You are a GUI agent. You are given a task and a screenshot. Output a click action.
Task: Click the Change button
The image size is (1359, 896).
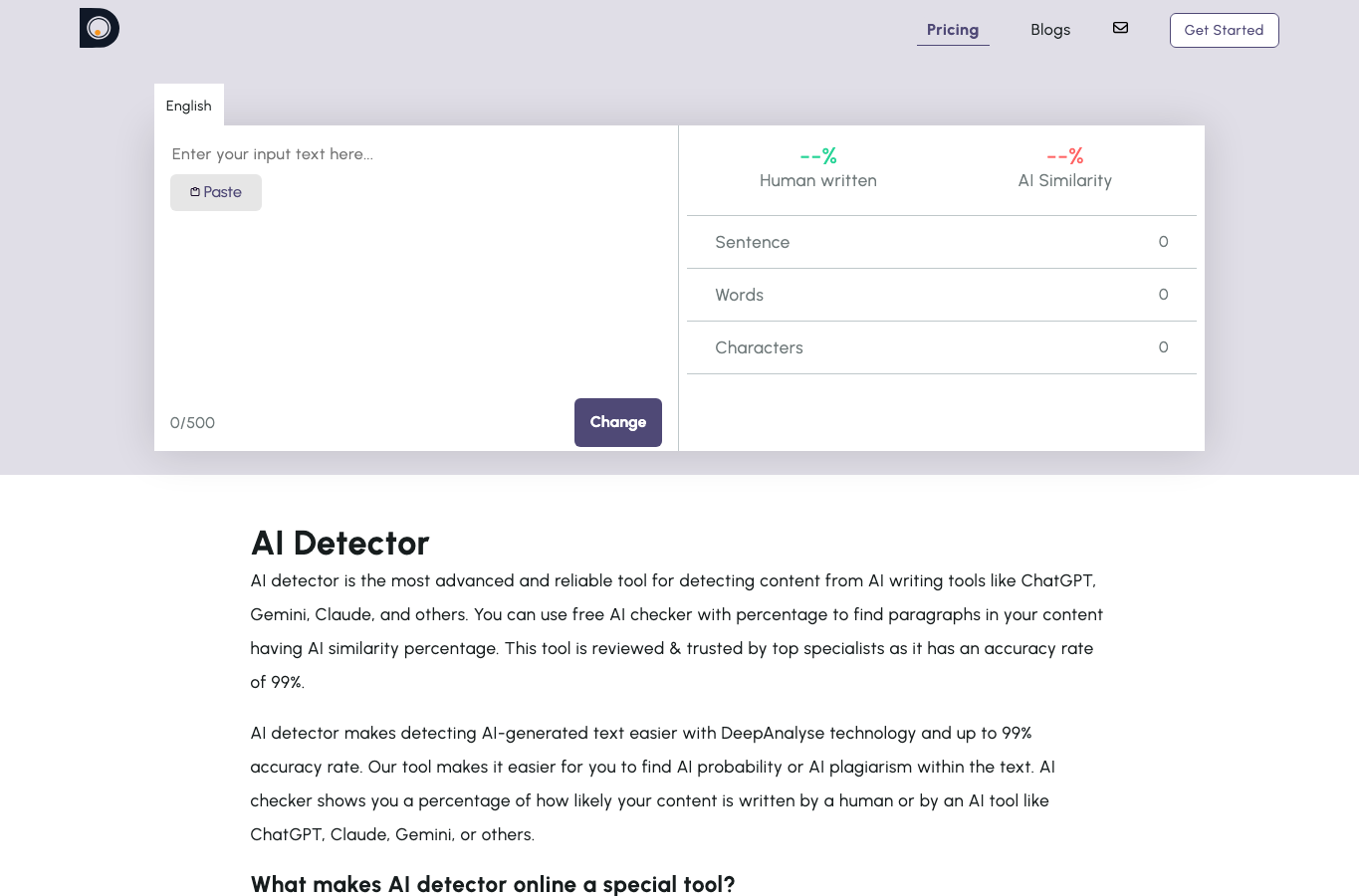[618, 422]
